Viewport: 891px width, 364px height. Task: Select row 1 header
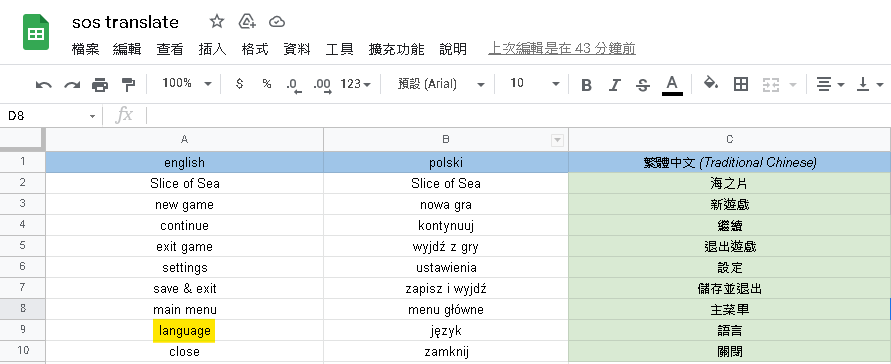22,162
